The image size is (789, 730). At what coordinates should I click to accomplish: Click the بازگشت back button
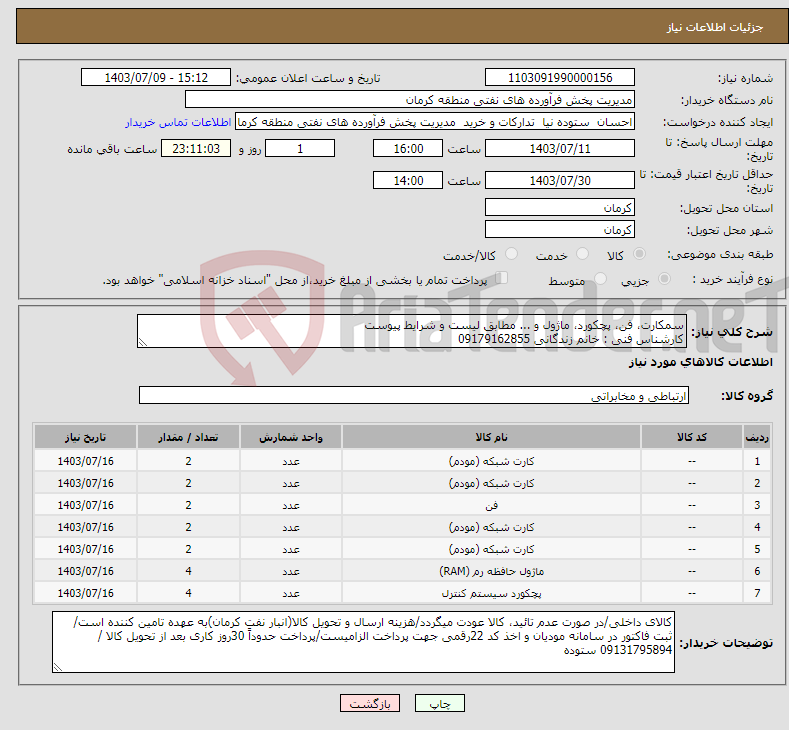(x=370, y=703)
